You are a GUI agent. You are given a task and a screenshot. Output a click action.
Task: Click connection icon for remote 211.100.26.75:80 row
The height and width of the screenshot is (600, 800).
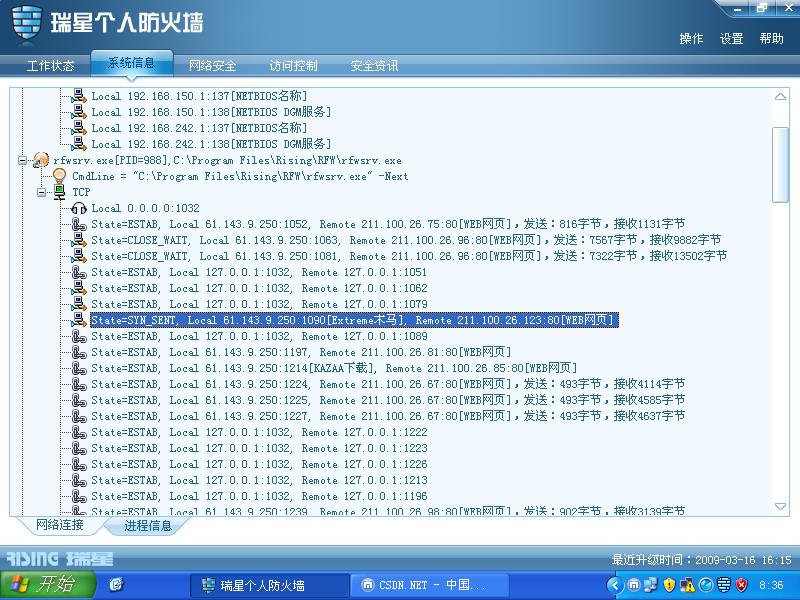(79, 224)
